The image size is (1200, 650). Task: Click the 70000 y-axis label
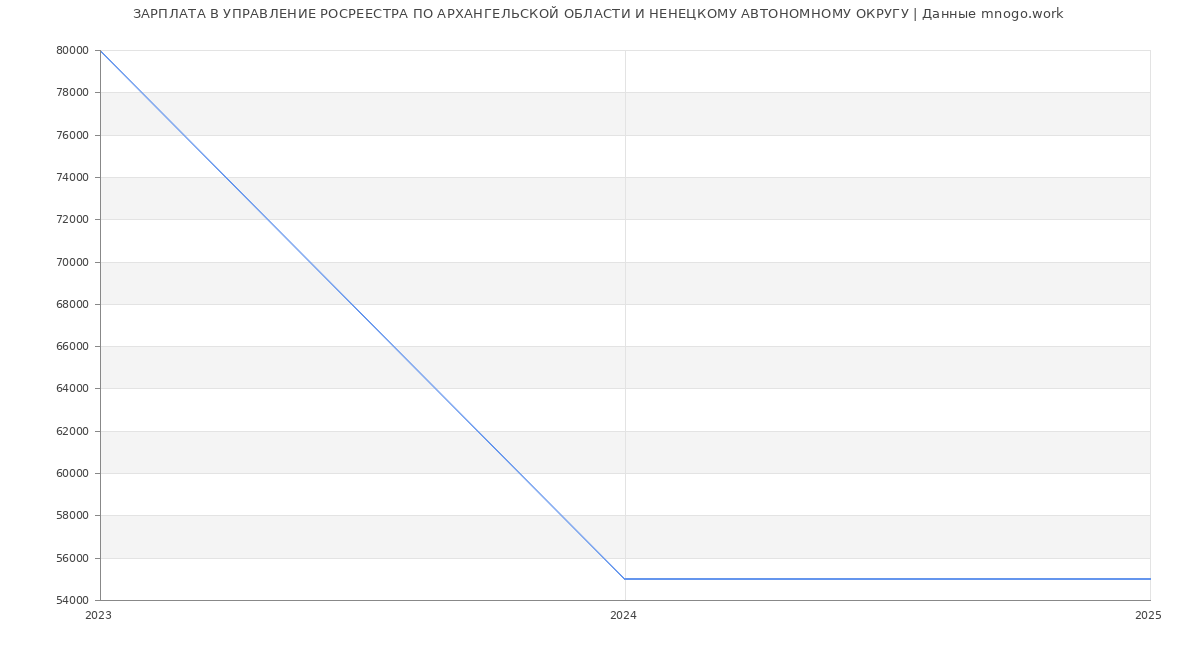73,262
